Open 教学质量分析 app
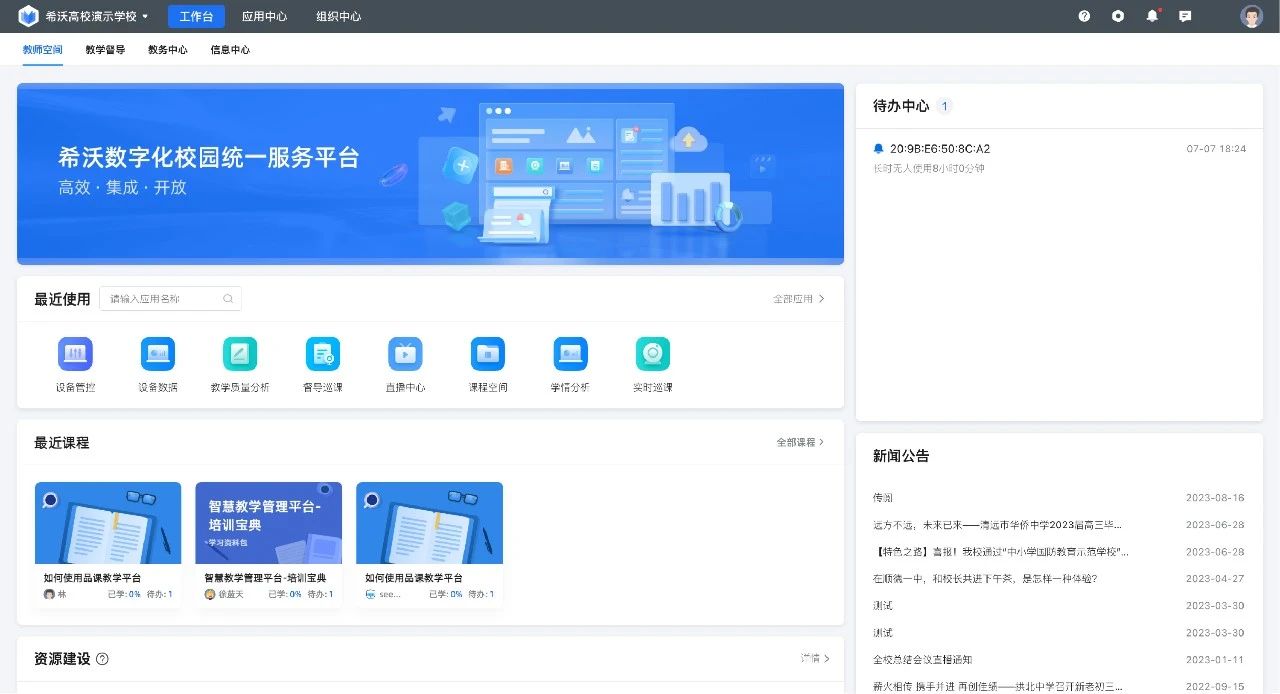Screen dimensions: 1280x694 (240, 355)
